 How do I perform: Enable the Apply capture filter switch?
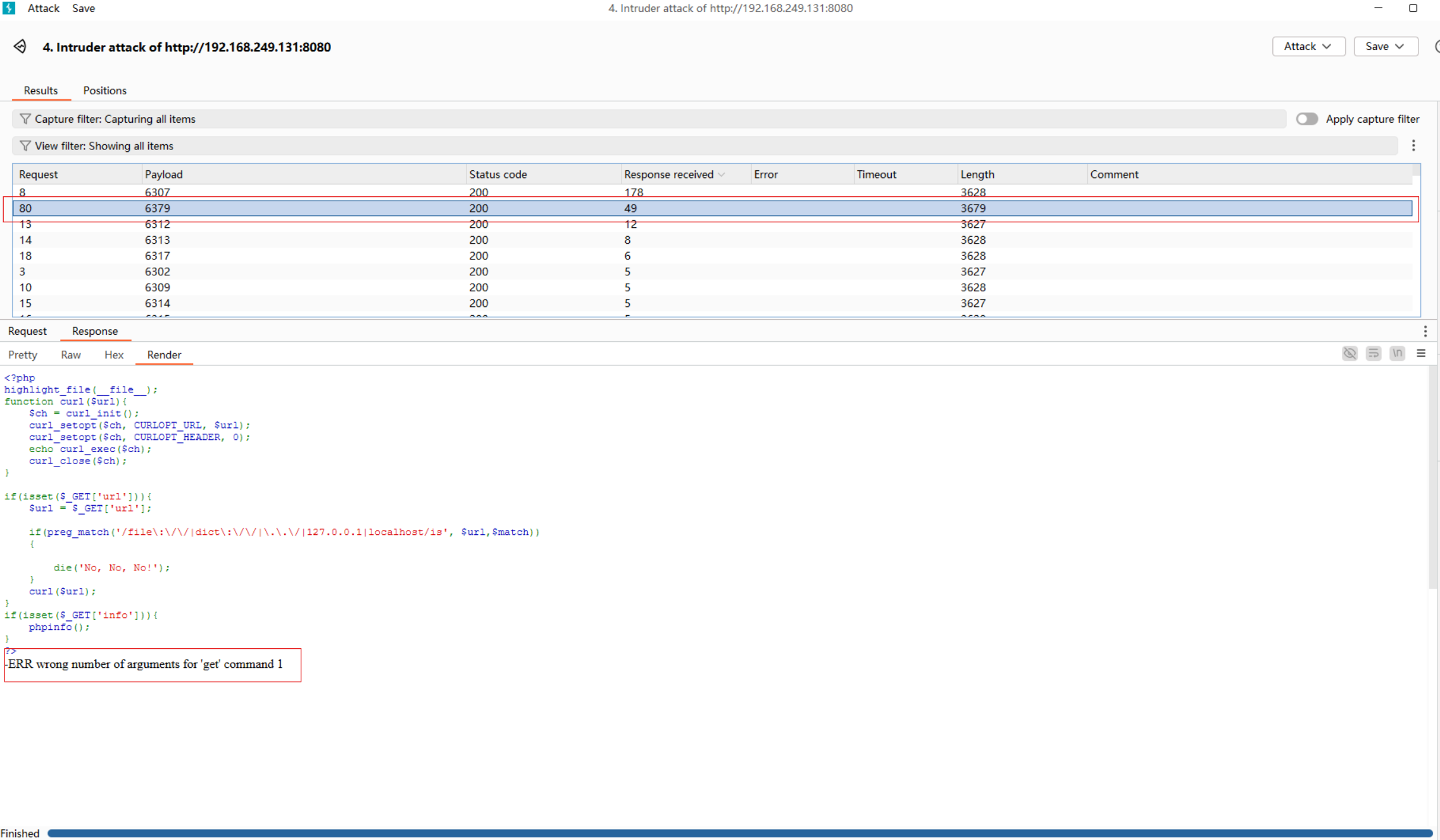pyautogui.click(x=1306, y=119)
